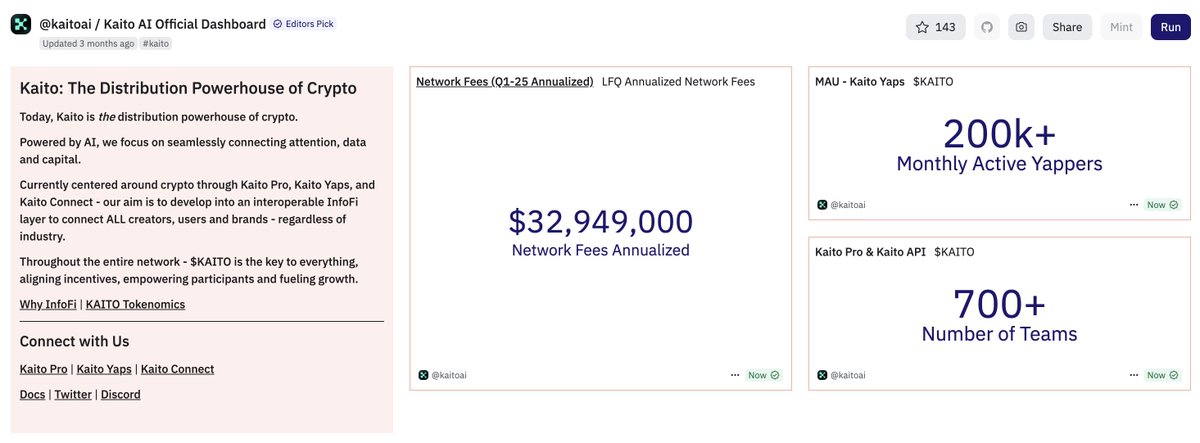
Task: Open the KAITO Tokenomics link
Action: coord(135,304)
